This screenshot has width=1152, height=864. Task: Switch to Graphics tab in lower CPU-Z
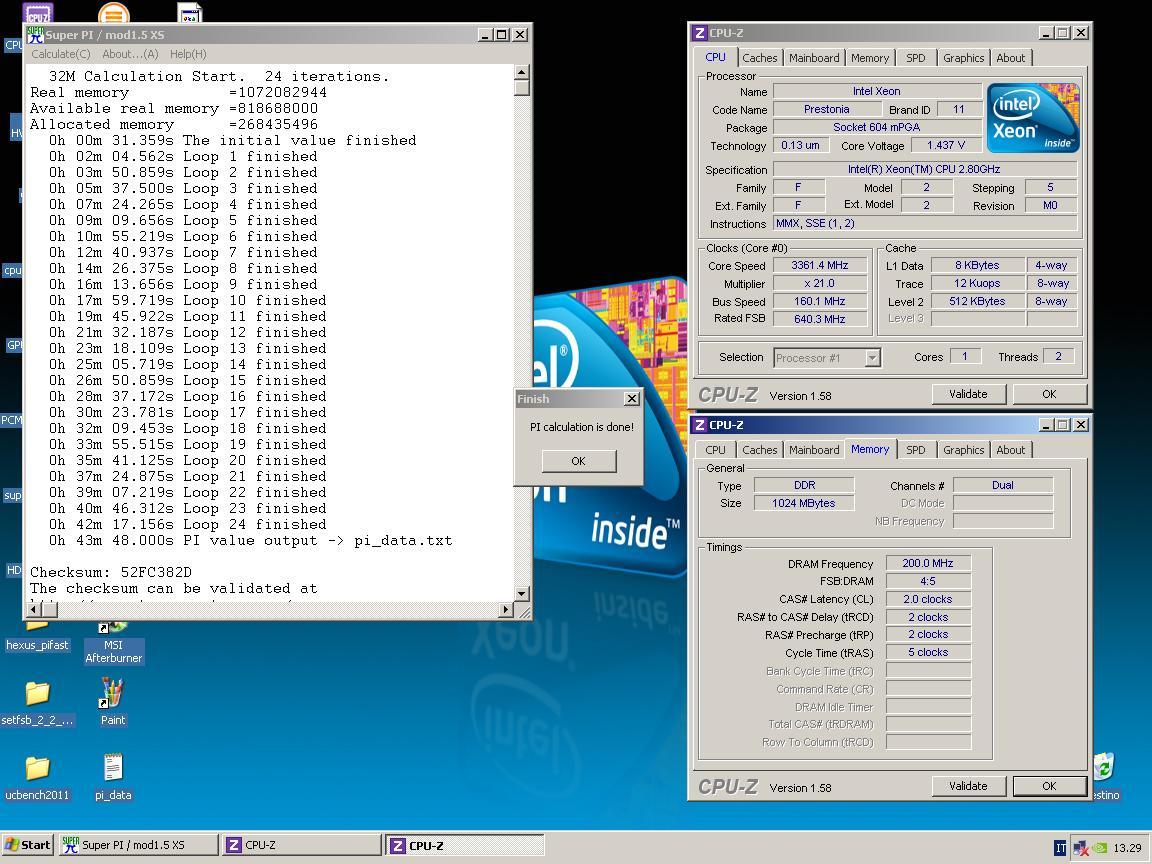[x=963, y=450]
